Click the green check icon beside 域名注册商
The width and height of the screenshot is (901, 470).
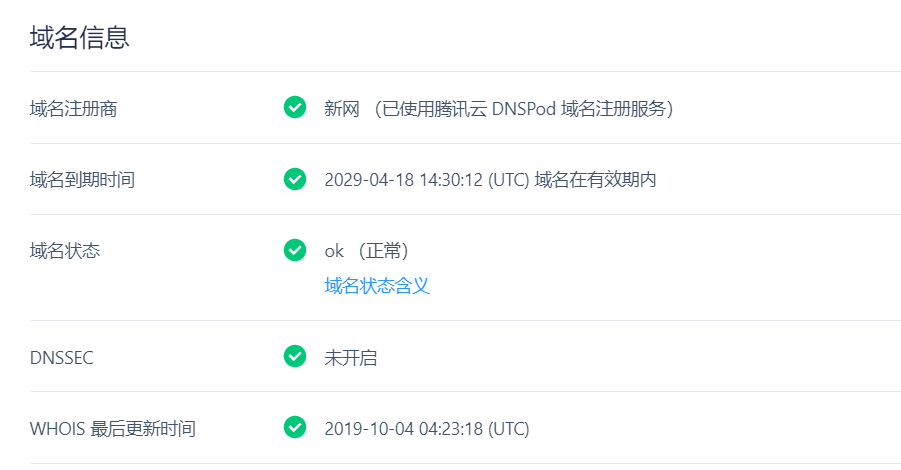[295, 107]
